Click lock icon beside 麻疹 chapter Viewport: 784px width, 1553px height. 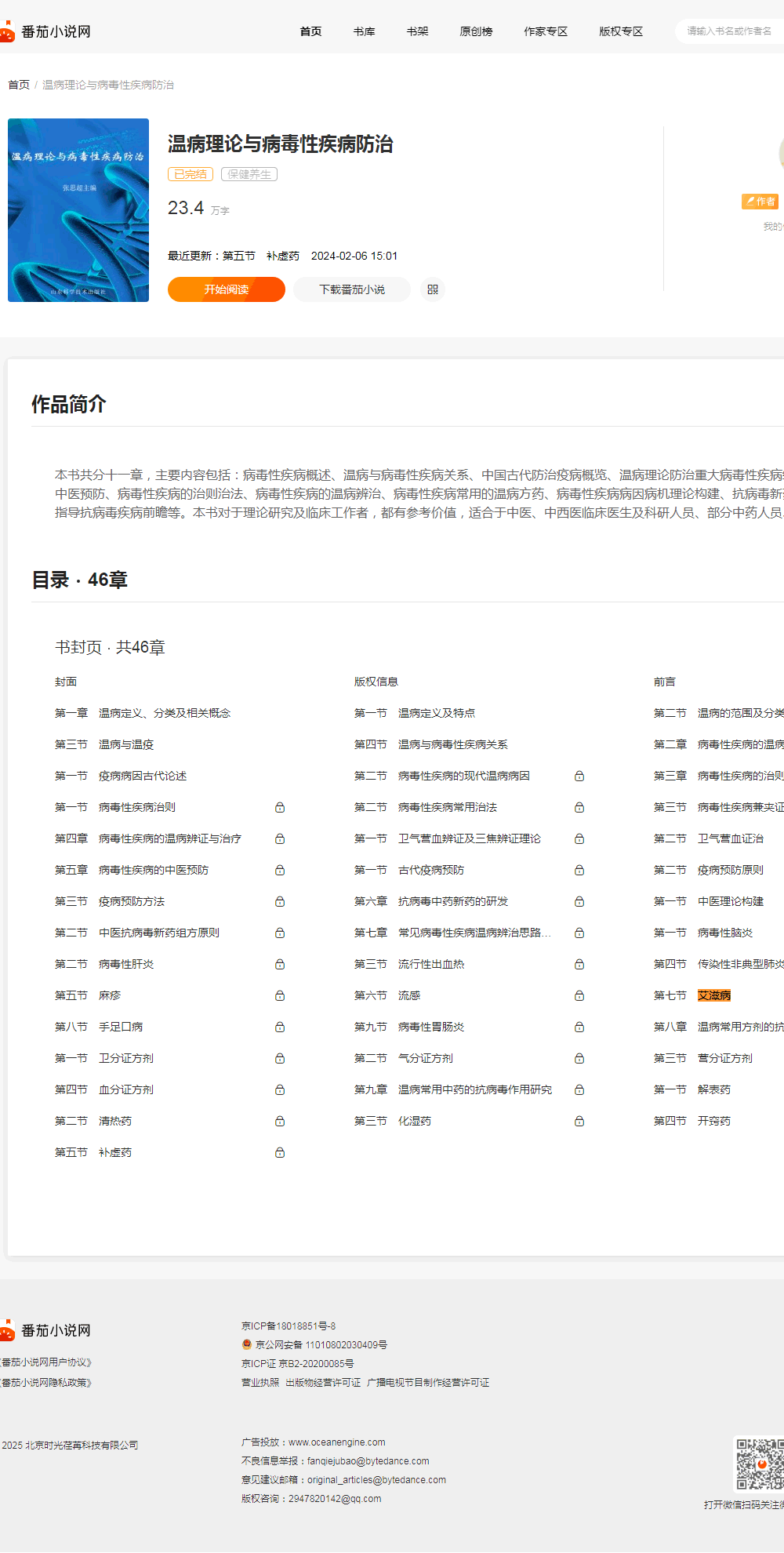280,995
